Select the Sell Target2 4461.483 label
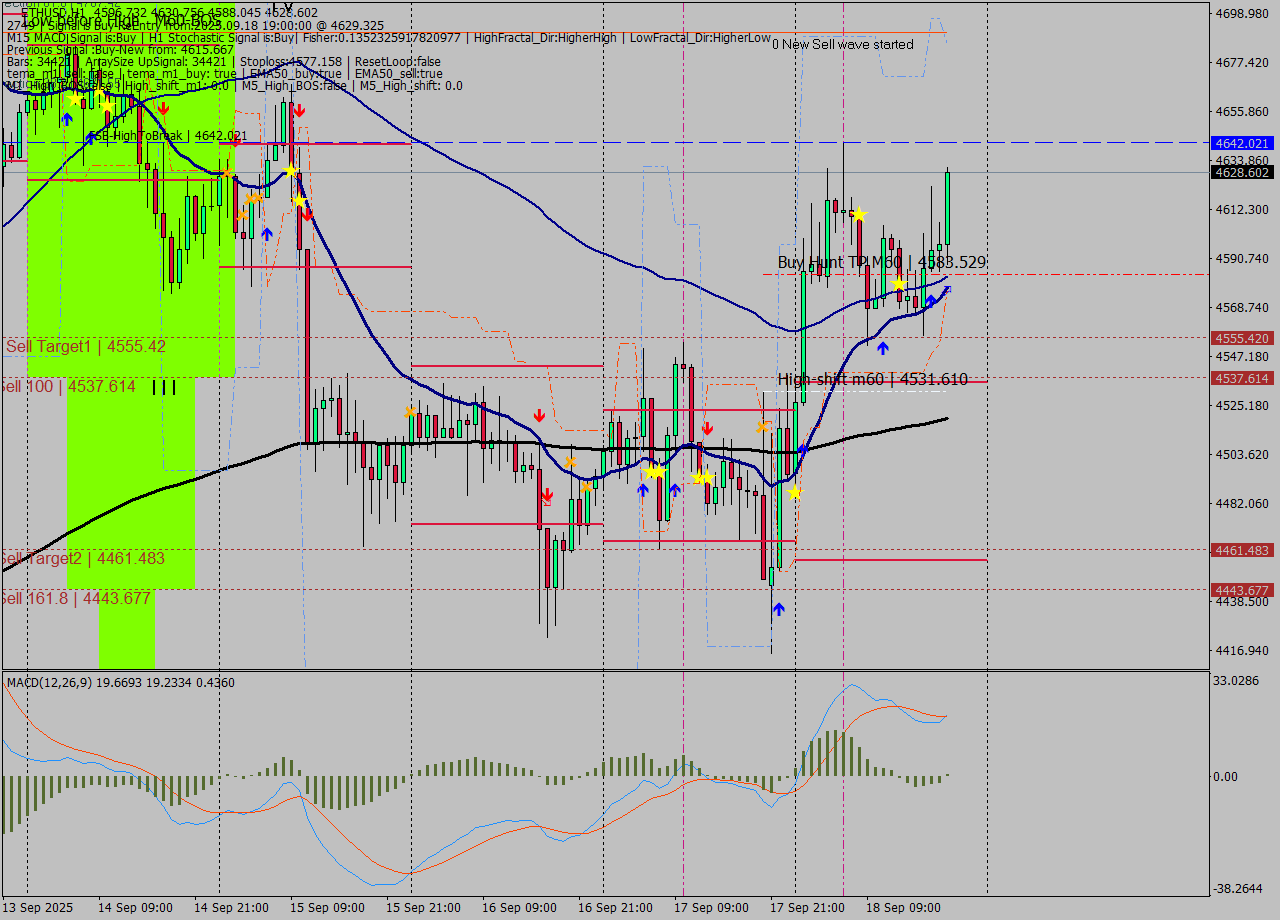The height and width of the screenshot is (920, 1280). 83,558
